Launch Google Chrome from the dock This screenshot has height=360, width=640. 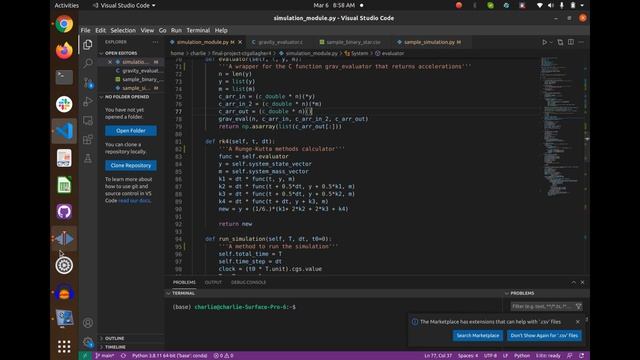pyautogui.click(x=64, y=24)
